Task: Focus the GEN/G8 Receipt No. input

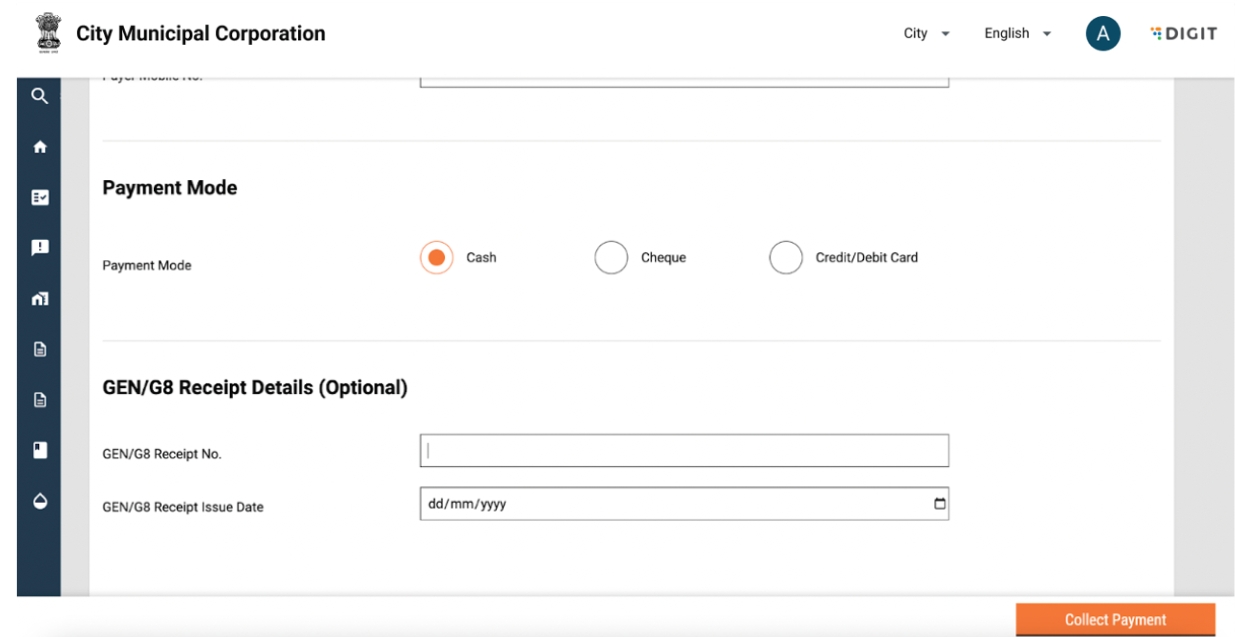Action: coord(684,451)
